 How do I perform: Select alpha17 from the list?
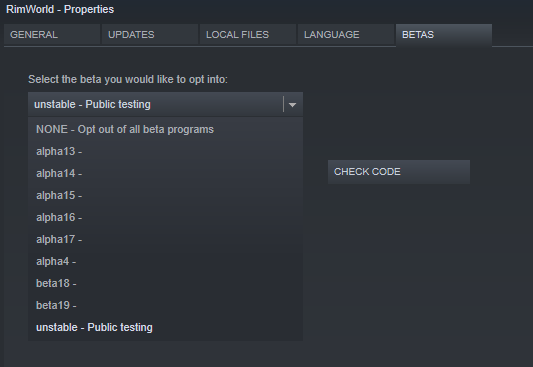coord(166,240)
